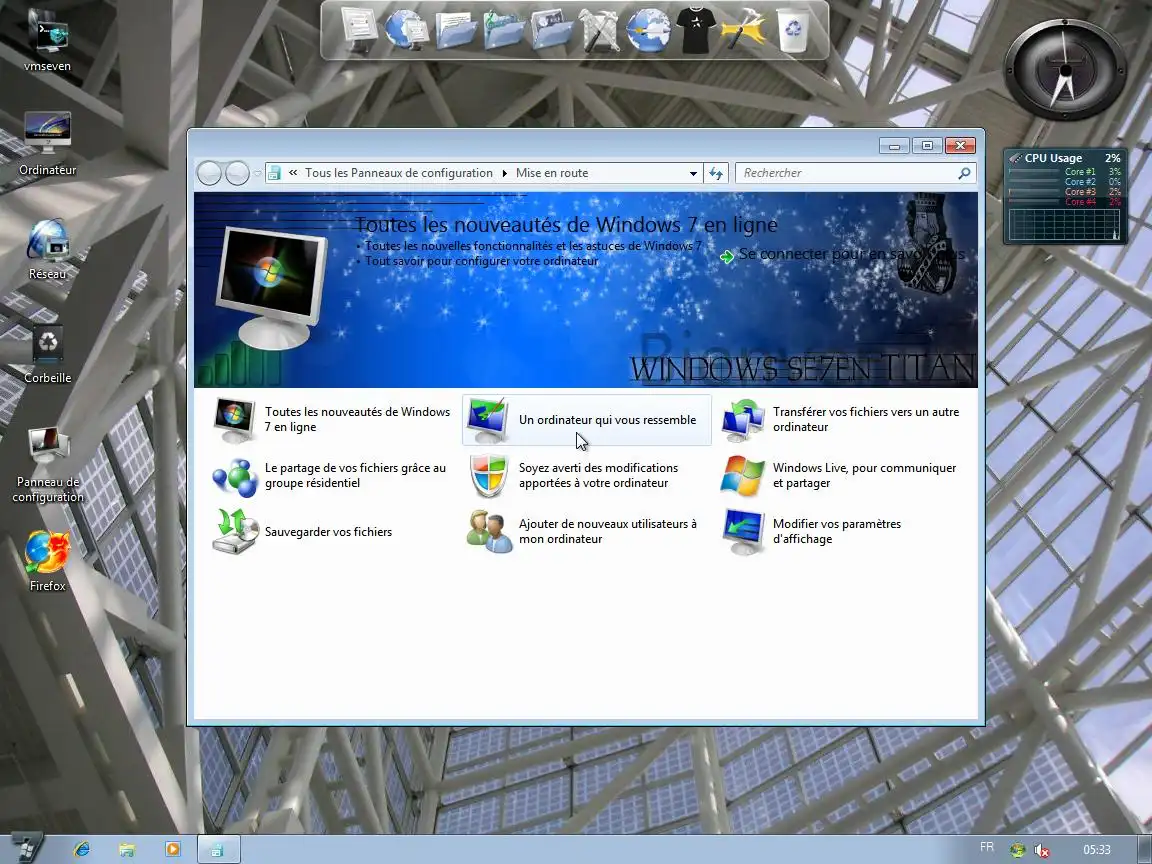The height and width of the screenshot is (864, 1152).
Task: Open the recent pages dropdown next to navigation buttons
Action: (257, 173)
